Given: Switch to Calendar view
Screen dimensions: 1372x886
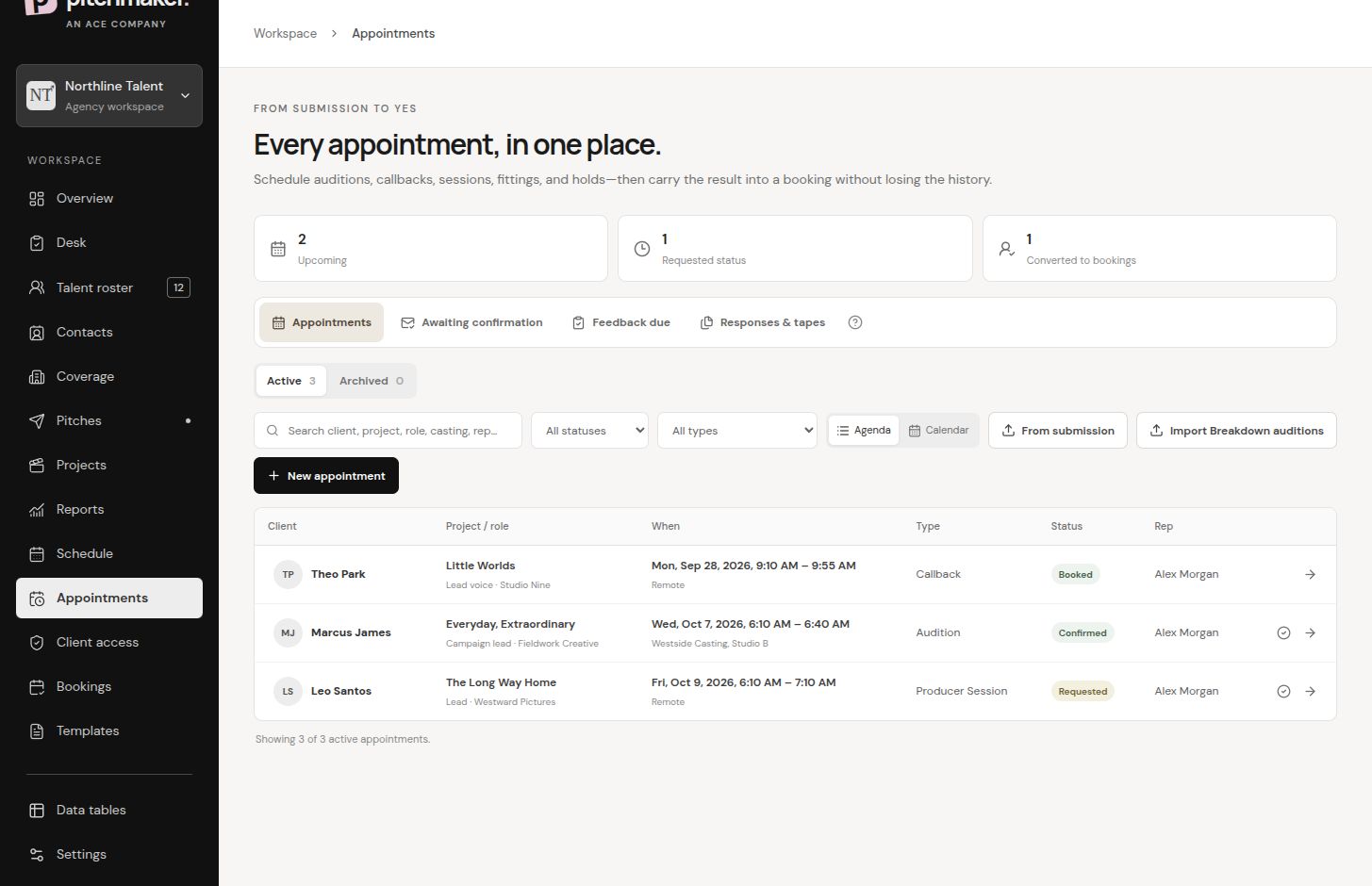Looking at the screenshot, I should [x=938, y=430].
